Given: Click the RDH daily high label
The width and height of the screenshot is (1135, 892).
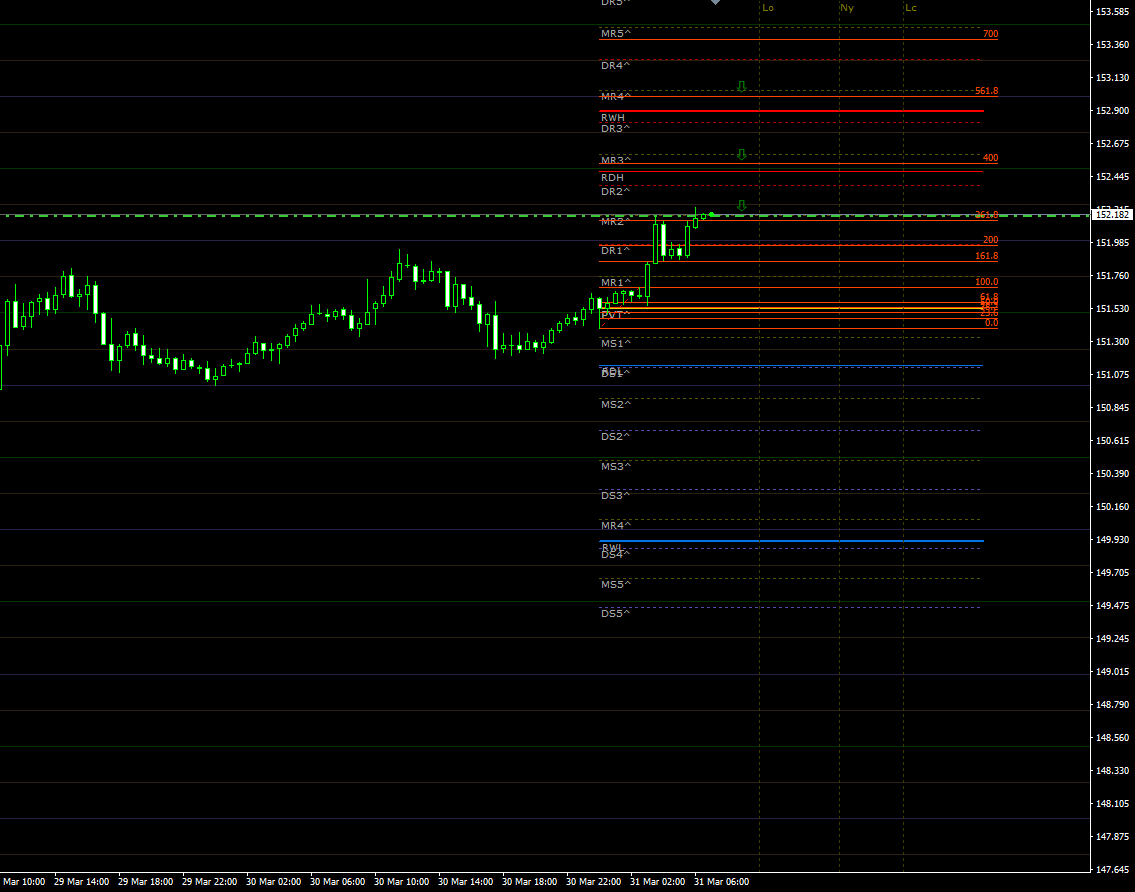Looking at the screenshot, I should click(612, 178).
